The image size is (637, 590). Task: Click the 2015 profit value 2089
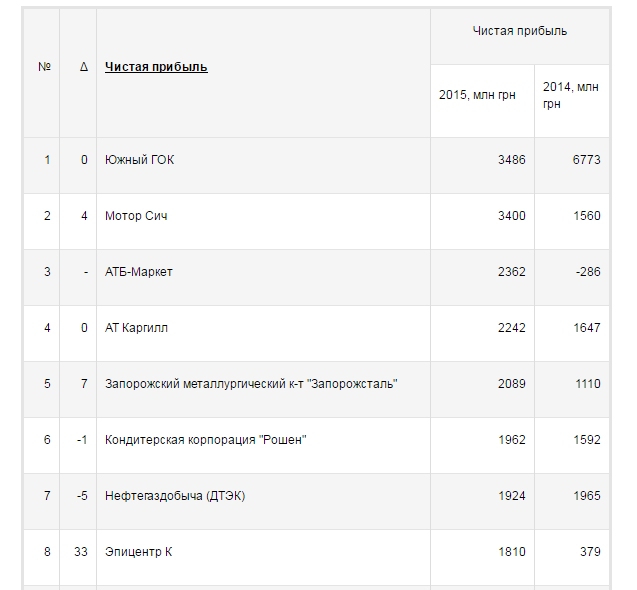[511, 384]
